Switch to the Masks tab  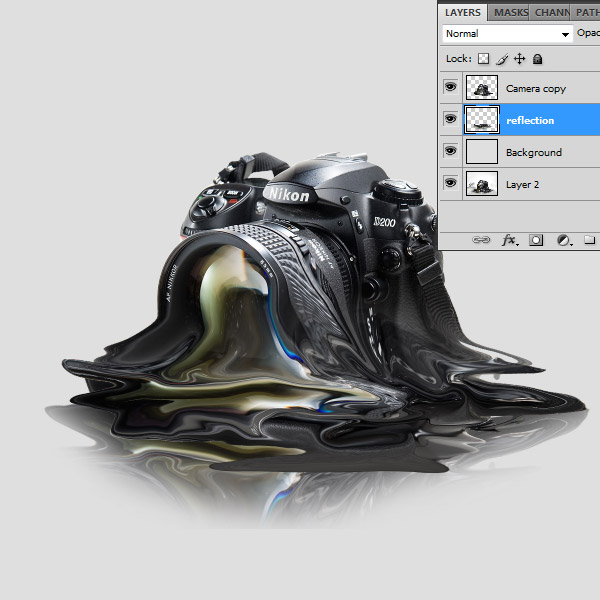point(509,13)
